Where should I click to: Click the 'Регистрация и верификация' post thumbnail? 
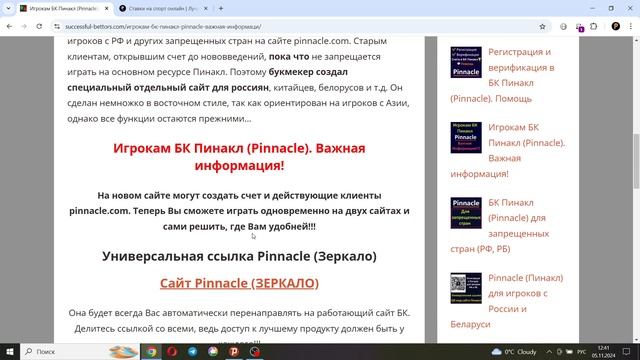pyautogui.click(x=466, y=62)
